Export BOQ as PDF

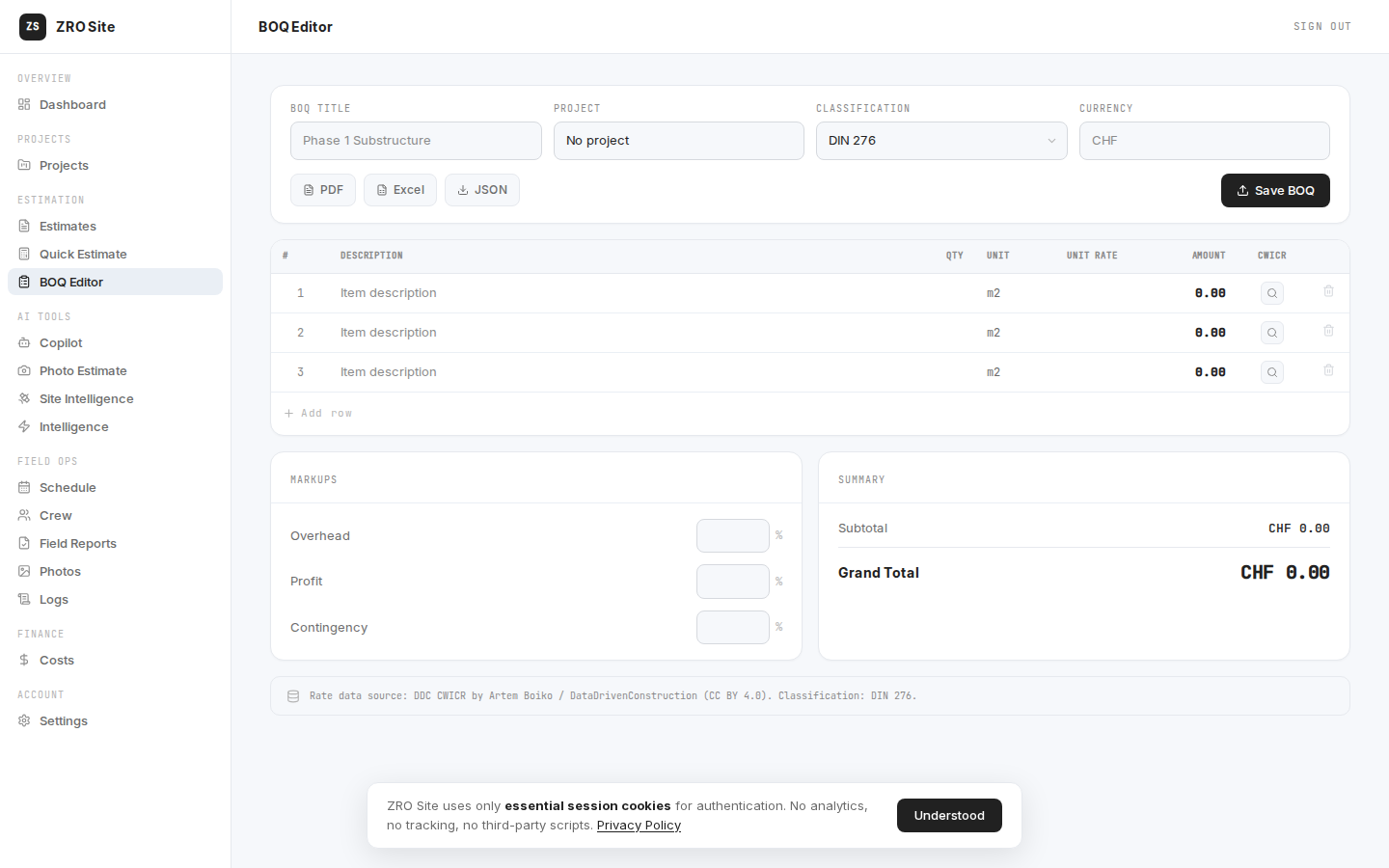pyautogui.click(x=323, y=190)
